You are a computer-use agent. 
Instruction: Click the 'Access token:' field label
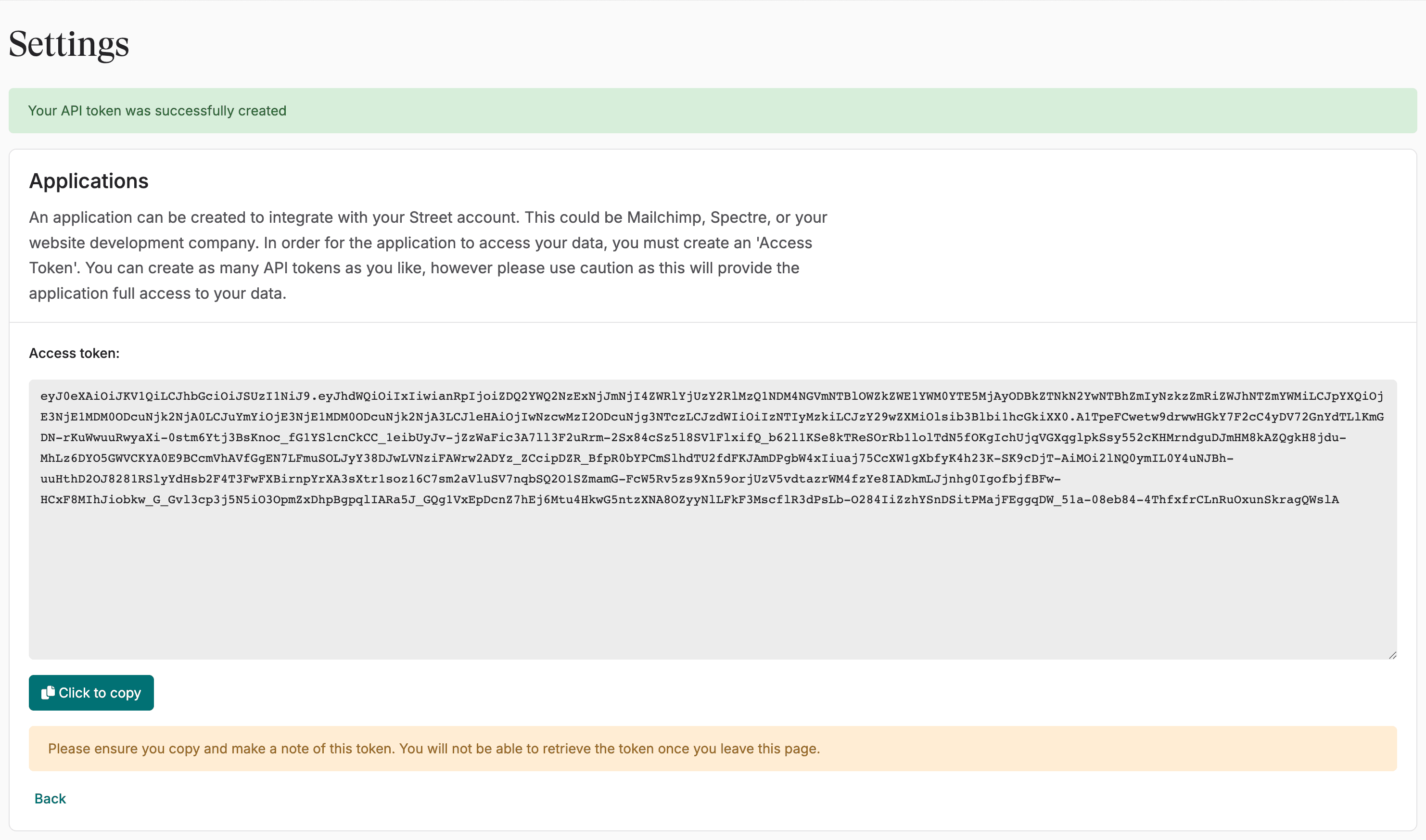[x=74, y=353]
